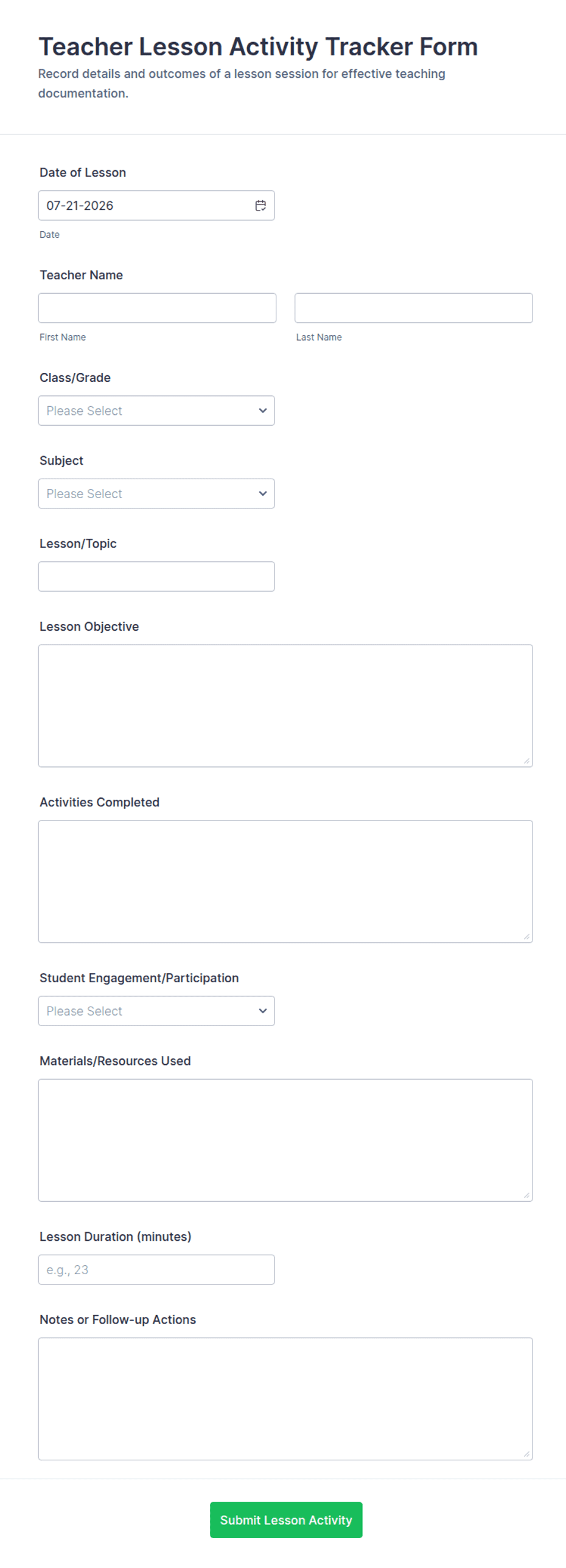Viewport: 566px width, 1568px height.
Task: Submit Lesson Activity
Action: pos(286,1520)
